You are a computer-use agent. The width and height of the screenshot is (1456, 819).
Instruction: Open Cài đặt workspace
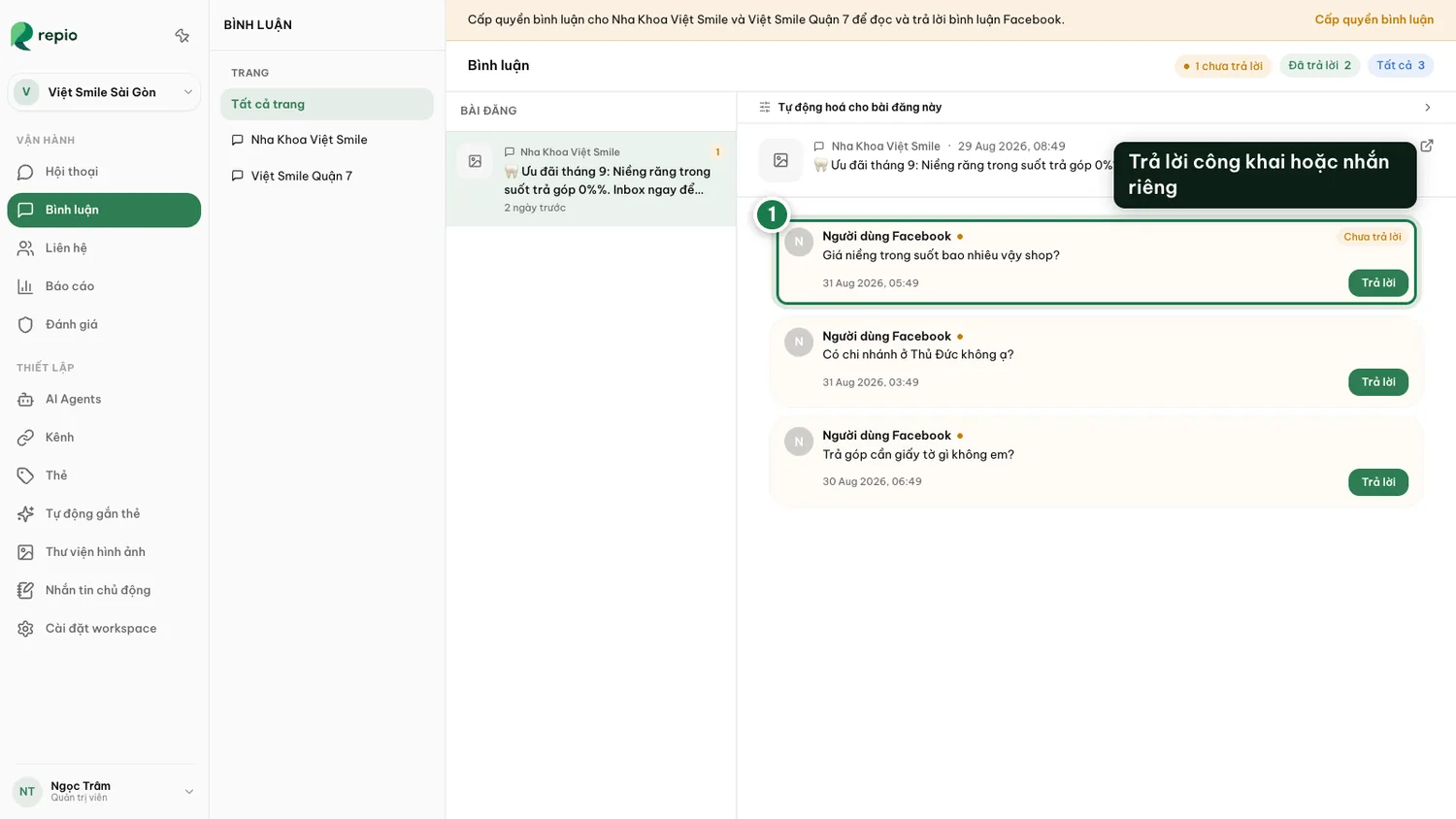pyautogui.click(x=104, y=629)
